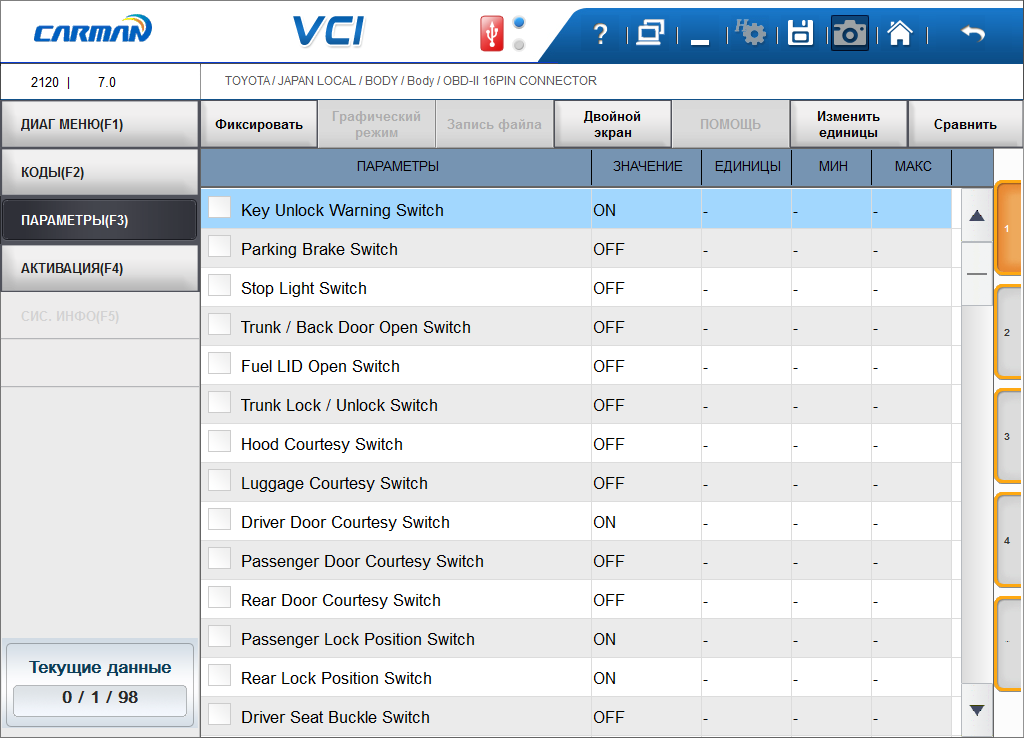
Task: Click the minimize dash icon in toolbar
Action: pos(700,42)
